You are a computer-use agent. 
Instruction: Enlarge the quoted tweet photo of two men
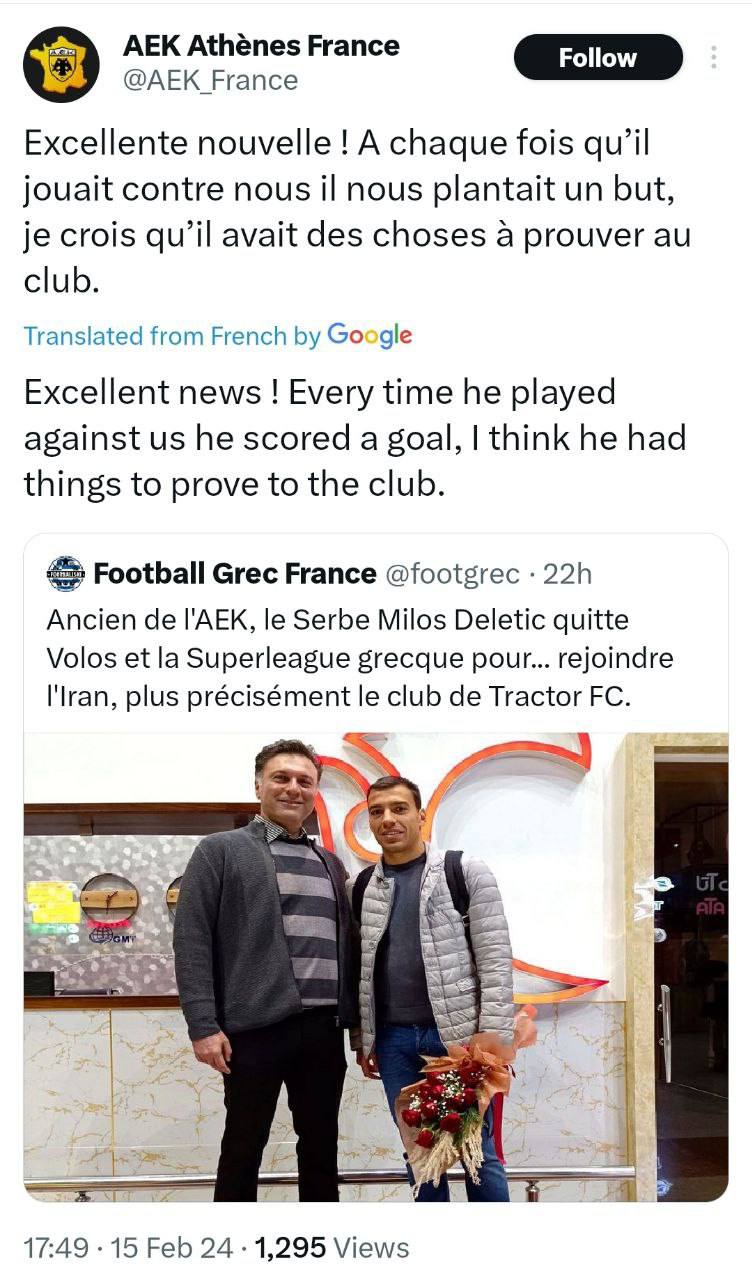click(x=376, y=966)
